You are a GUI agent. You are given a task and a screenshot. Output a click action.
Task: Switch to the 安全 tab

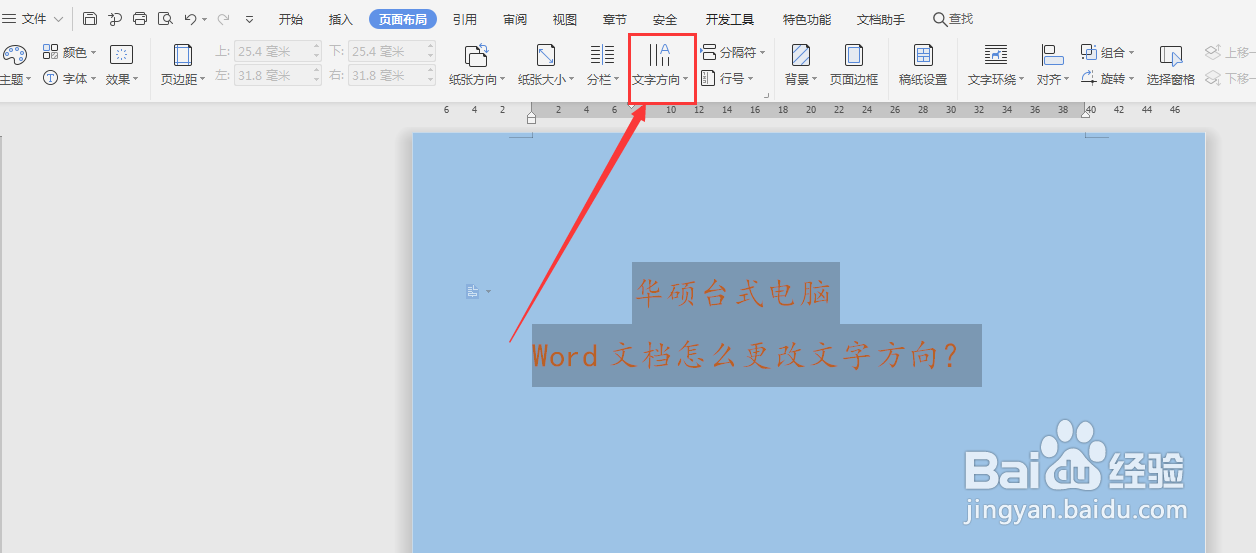pos(665,19)
